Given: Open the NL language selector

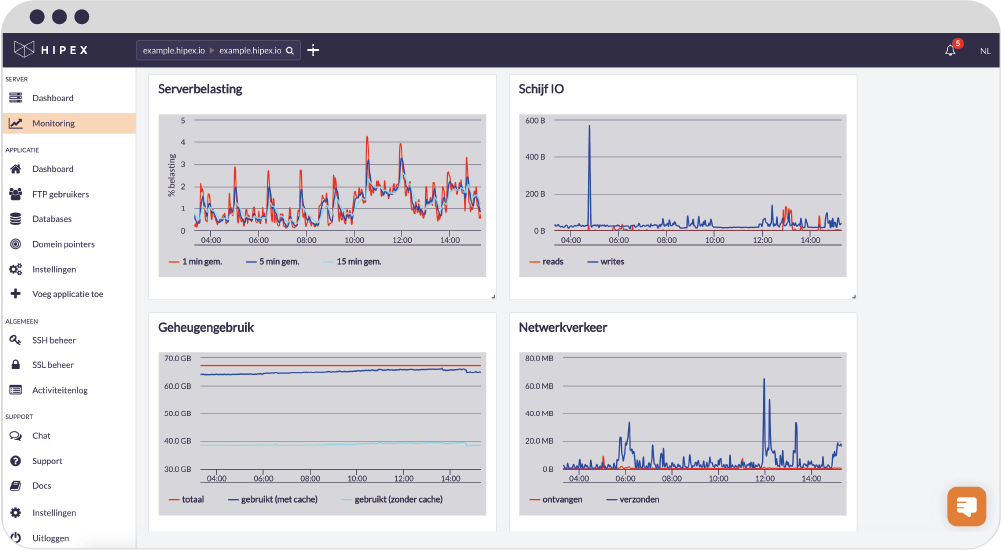Looking at the screenshot, I should [x=985, y=50].
